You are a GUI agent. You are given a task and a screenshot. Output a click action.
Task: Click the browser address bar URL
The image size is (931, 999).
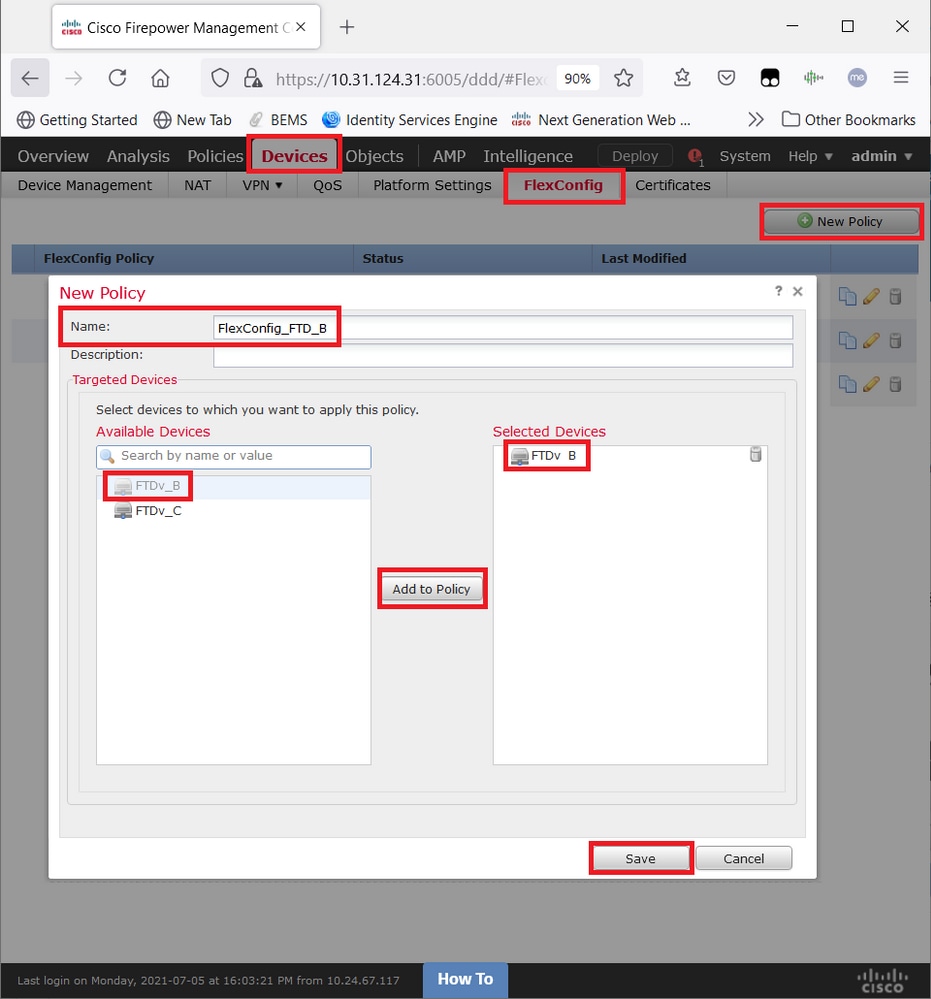tap(411, 79)
